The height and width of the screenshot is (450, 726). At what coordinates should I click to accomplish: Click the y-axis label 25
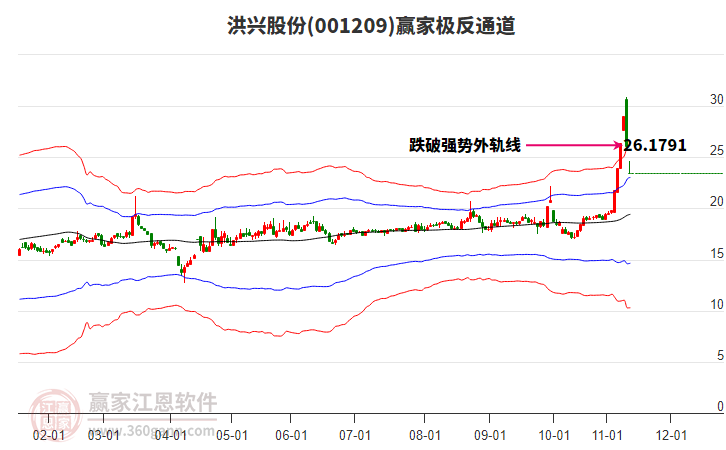tap(717, 150)
